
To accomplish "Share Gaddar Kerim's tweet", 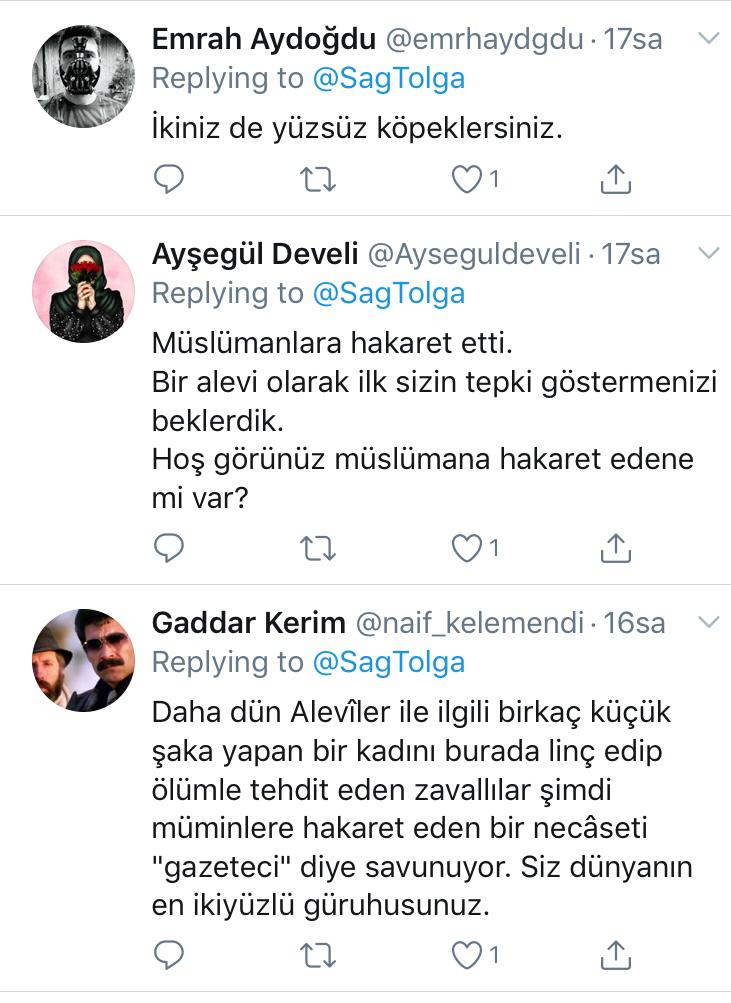I will click(615, 954).
